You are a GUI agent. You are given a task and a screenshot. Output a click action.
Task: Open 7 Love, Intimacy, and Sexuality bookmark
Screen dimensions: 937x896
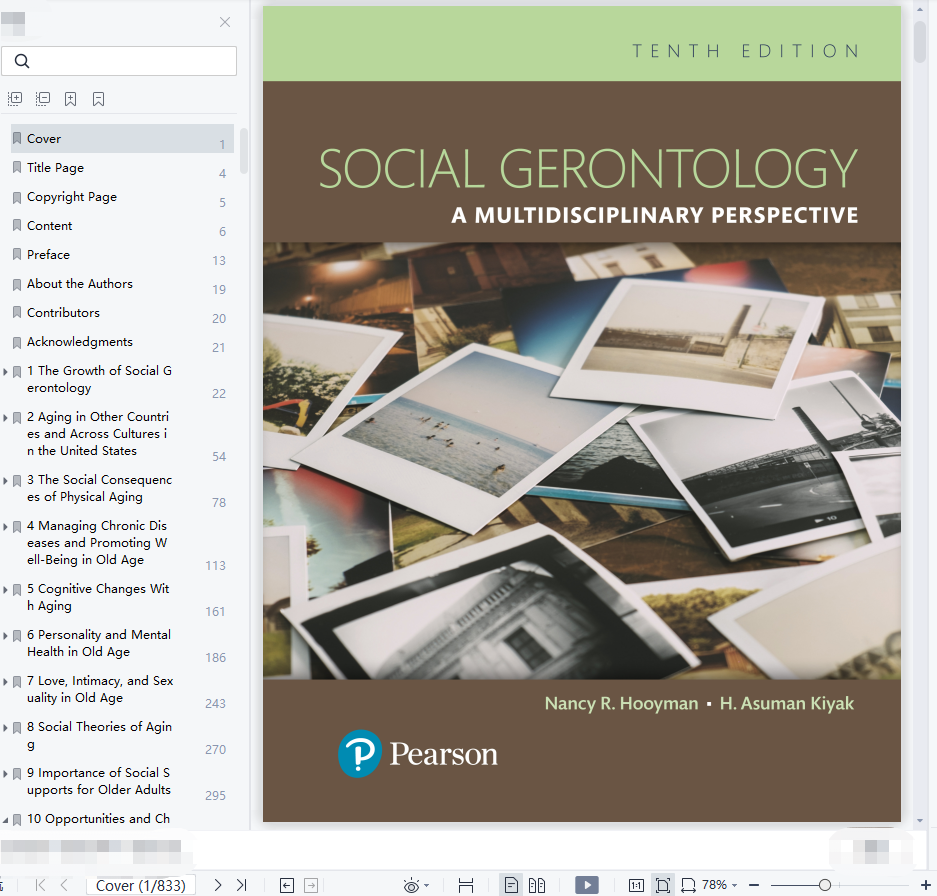pos(100,689)
